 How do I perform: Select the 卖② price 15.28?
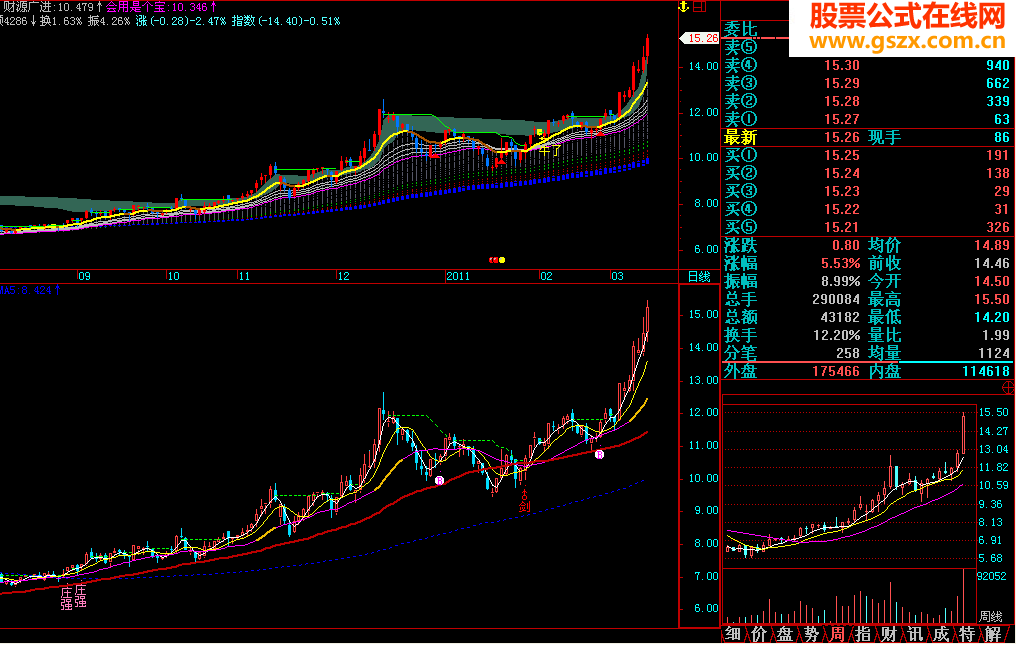coord(842,102)
